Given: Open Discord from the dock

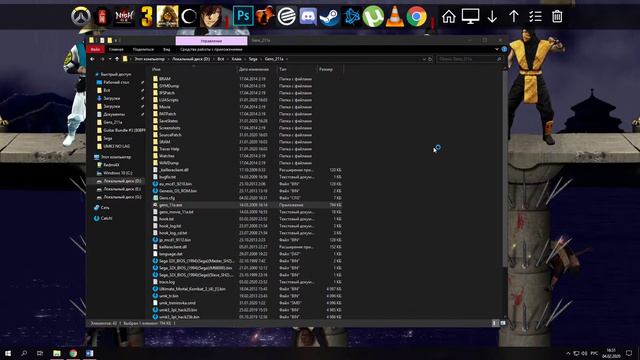Looking at the screenshot, I should click(x=308, y=17).
